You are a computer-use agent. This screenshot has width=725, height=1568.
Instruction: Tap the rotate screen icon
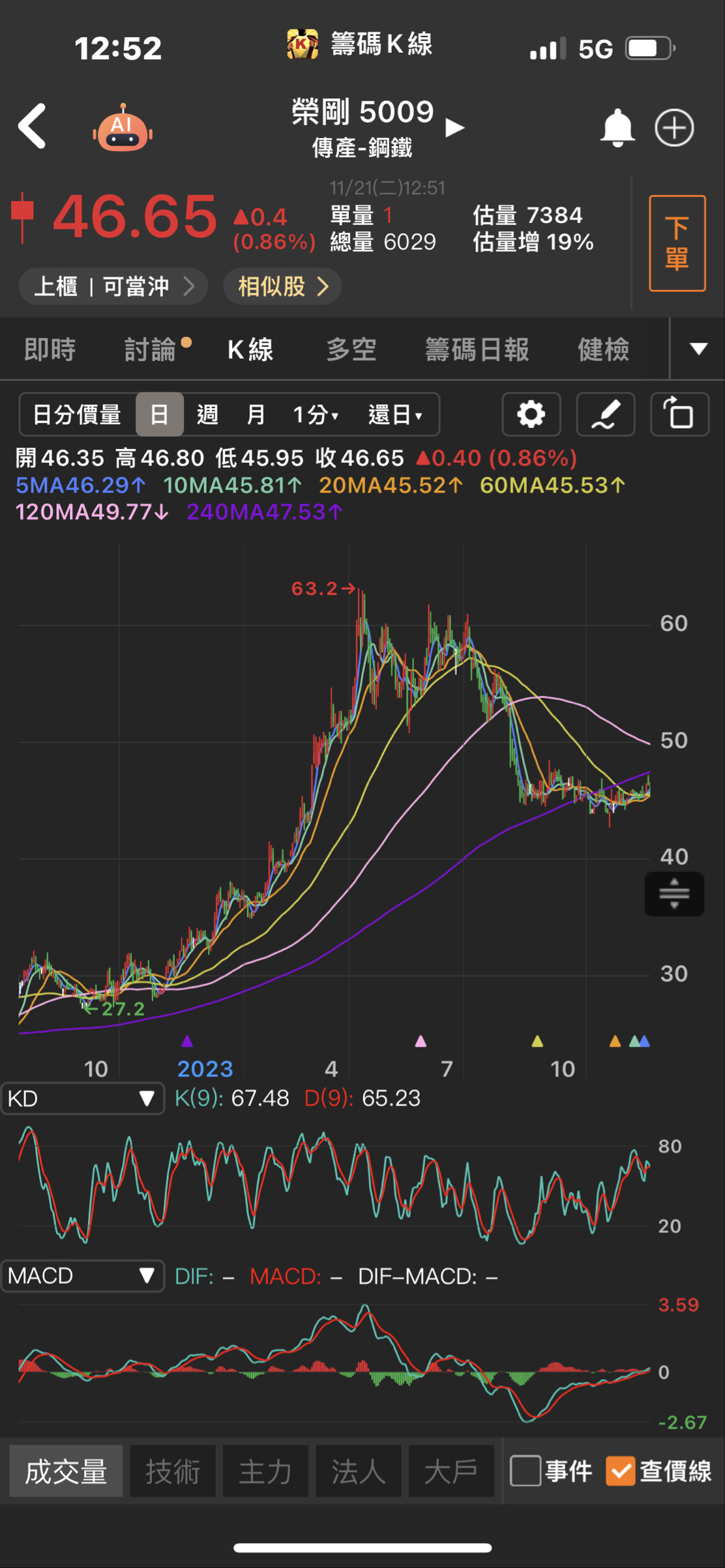[x=679, y=414]
